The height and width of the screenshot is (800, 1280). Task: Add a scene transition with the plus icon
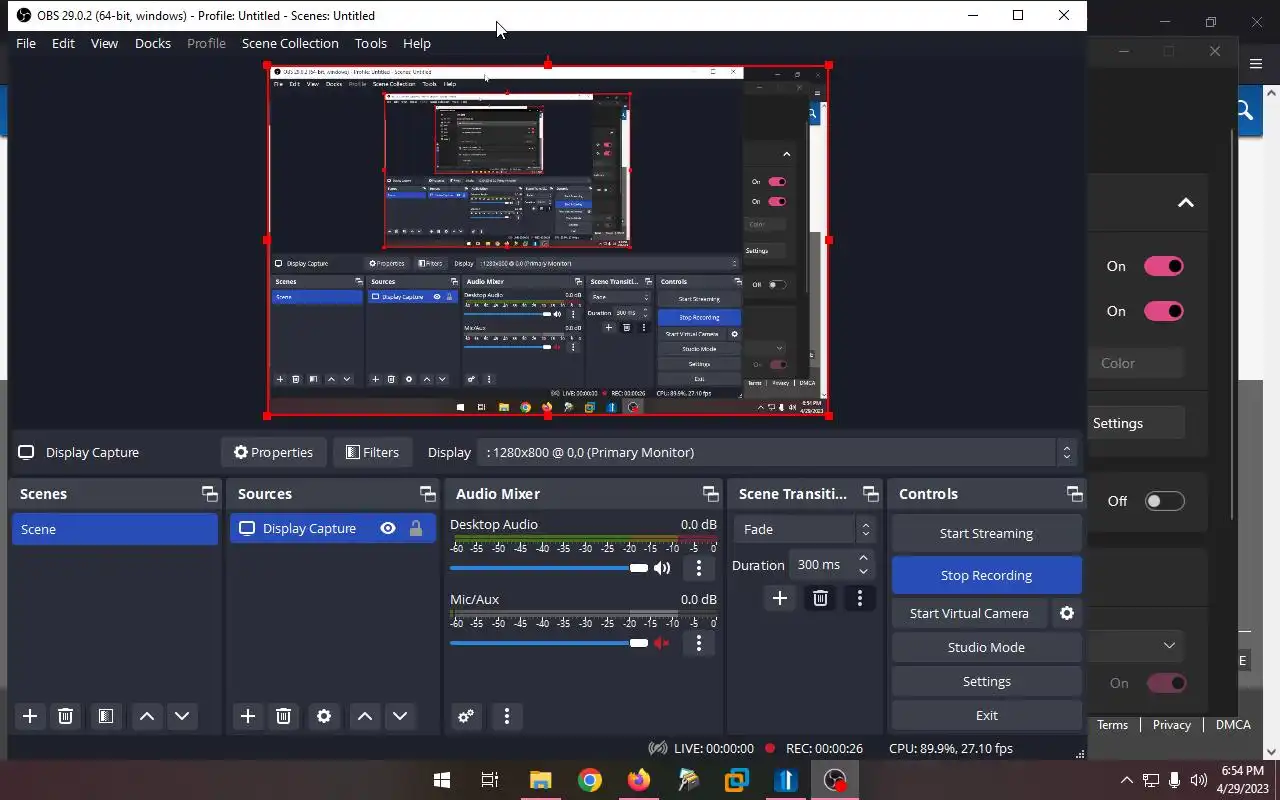point(780,598)
